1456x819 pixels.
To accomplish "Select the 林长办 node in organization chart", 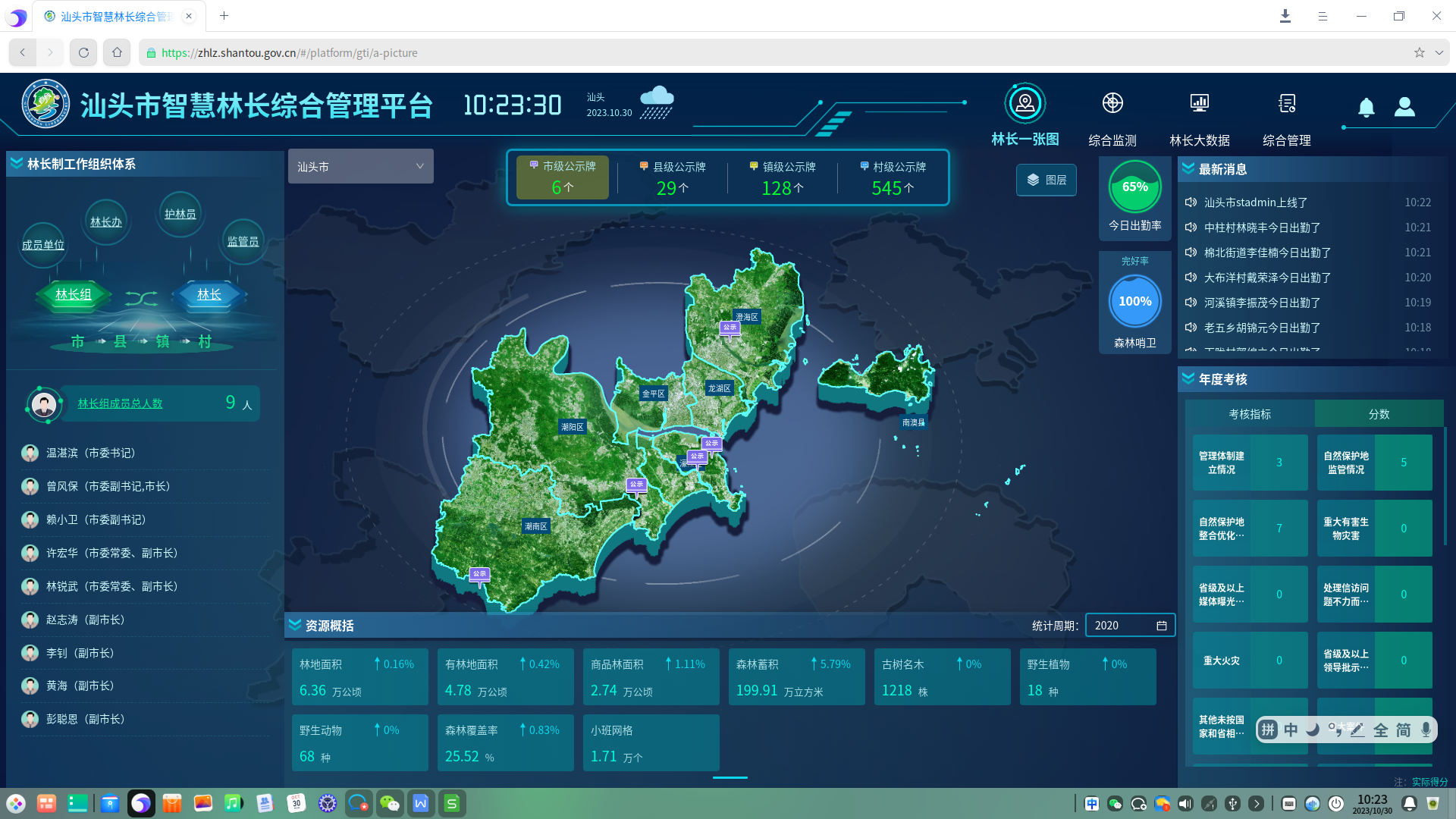I will pos(105,222).
